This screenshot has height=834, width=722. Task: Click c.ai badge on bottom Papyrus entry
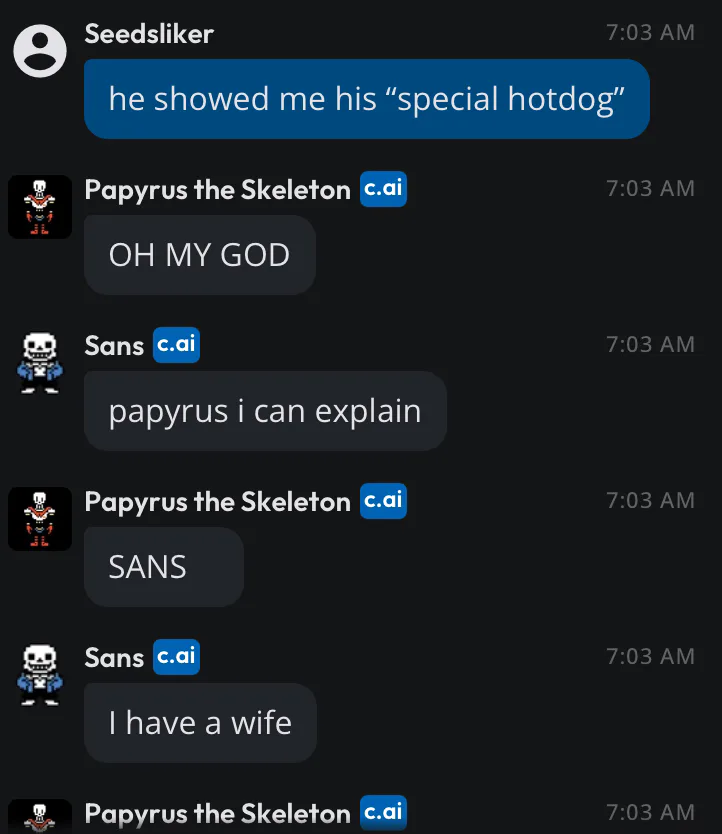point(383,813)
